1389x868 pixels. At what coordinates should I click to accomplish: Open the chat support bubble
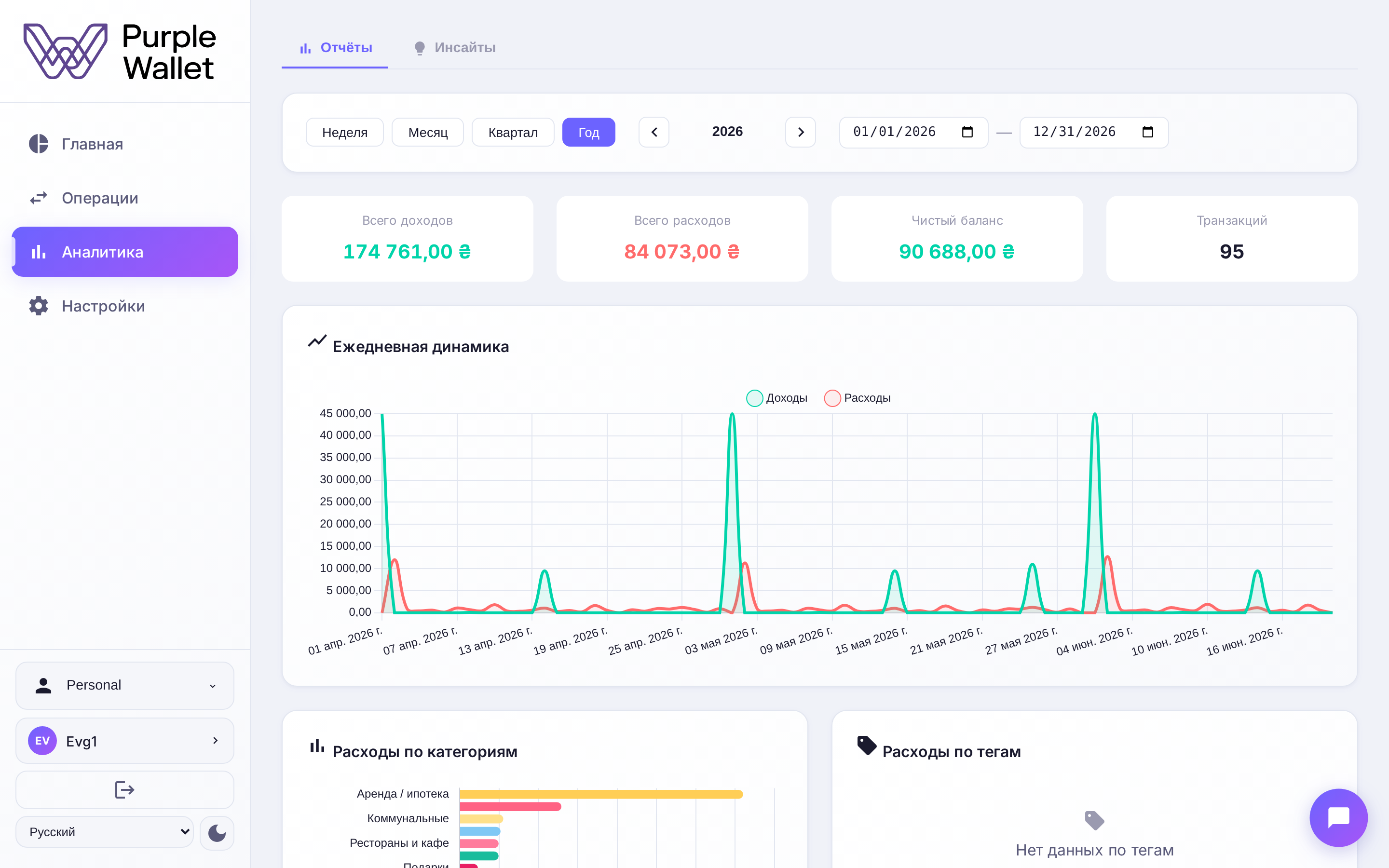[x=1338, y=817]
